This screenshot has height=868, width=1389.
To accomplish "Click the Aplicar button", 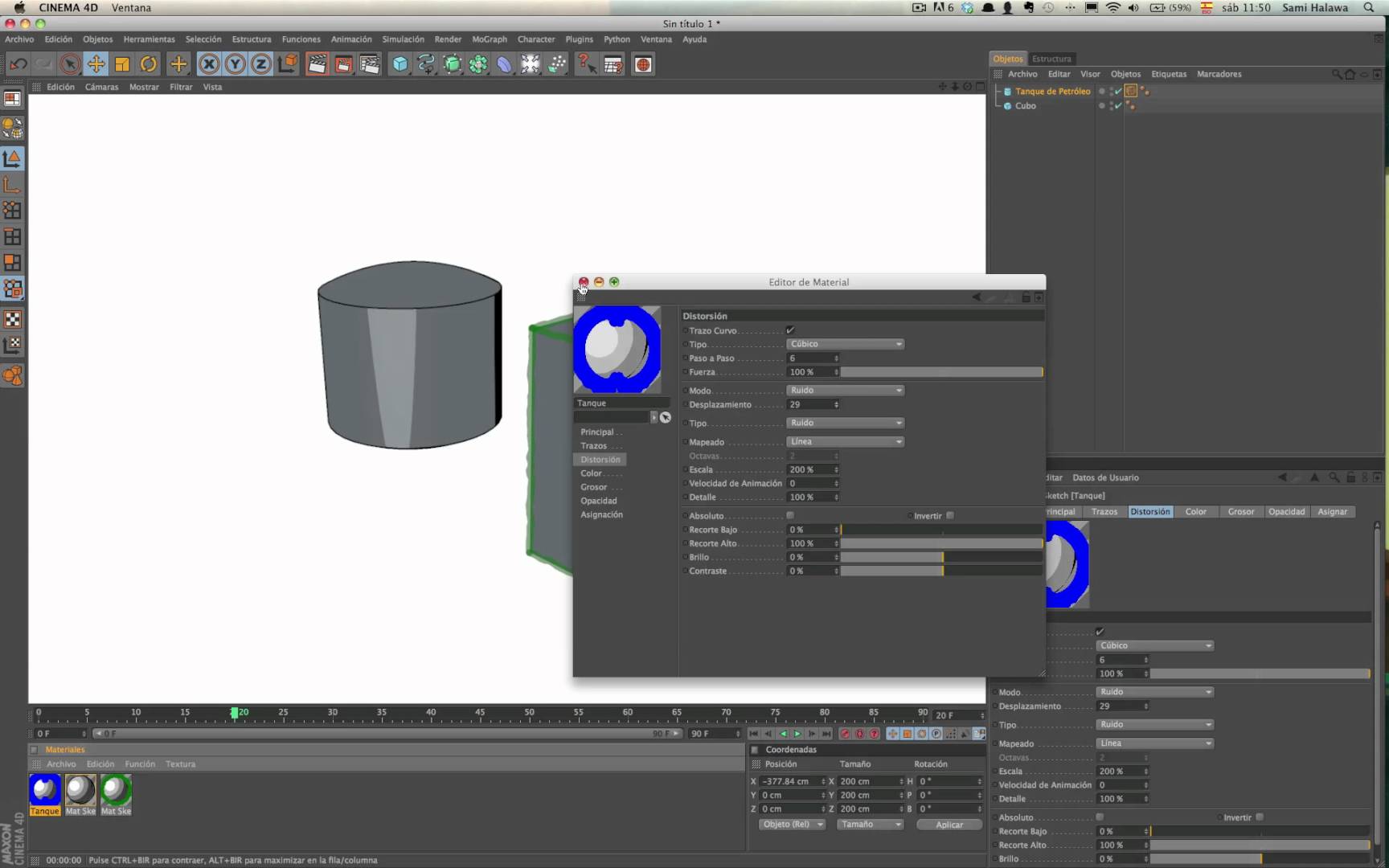I will click(949, 825).
